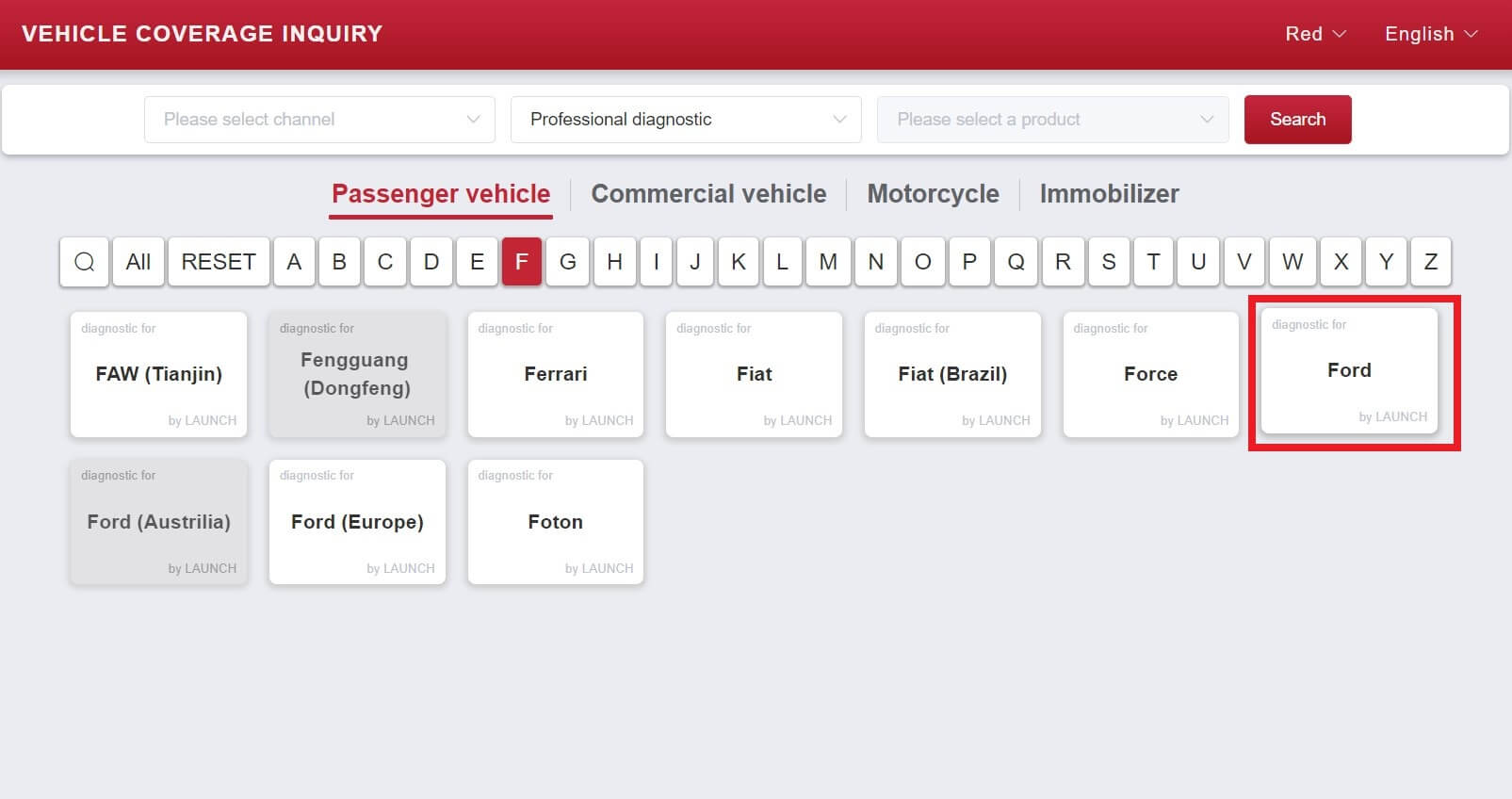The width and height of the screenshot is (1512, 799).
Task: Switch to the Motorcycle tab
Action: (933, 194)
